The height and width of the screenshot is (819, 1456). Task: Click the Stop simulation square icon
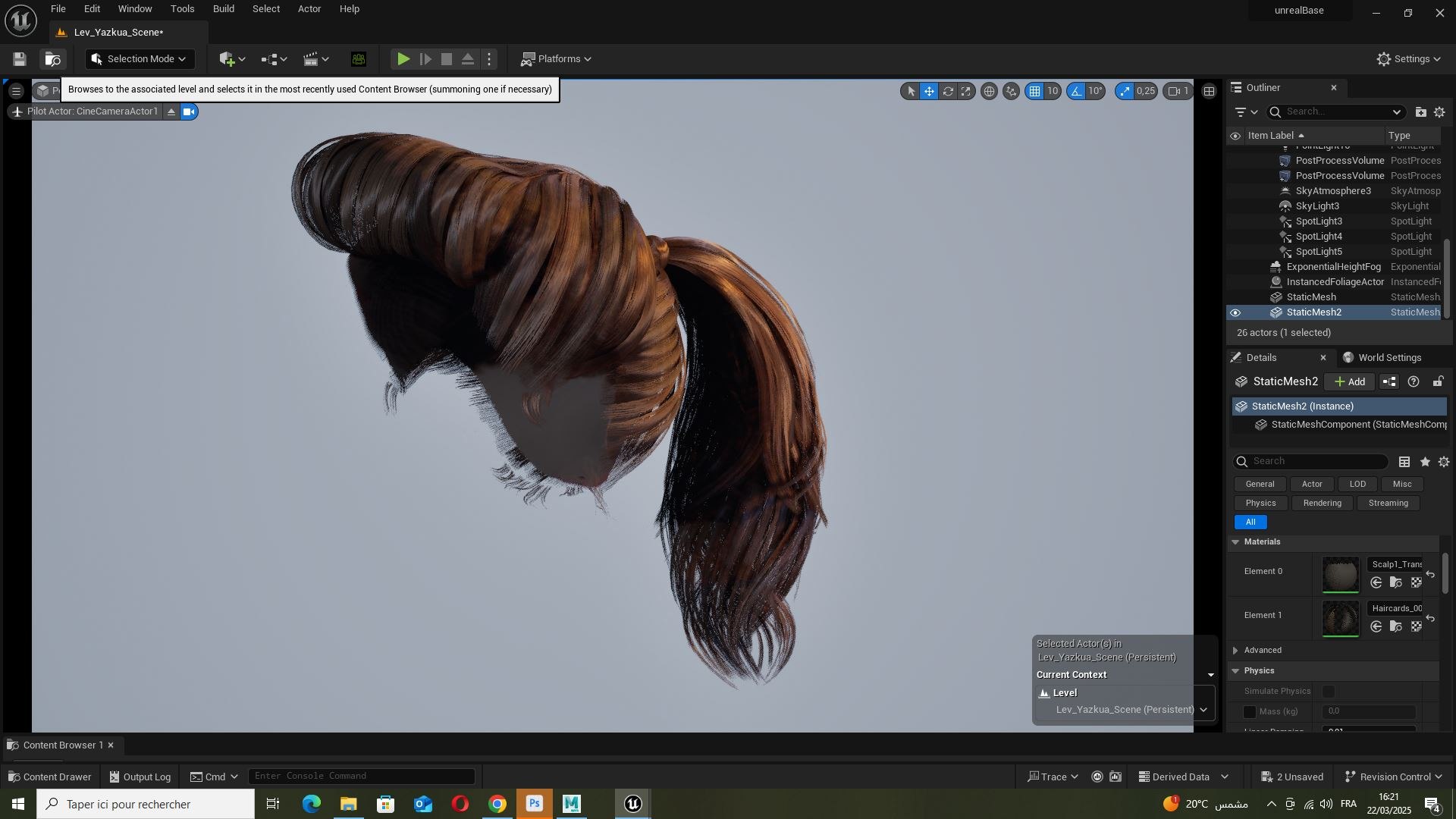pyautogui.click(x=447, y=59)
